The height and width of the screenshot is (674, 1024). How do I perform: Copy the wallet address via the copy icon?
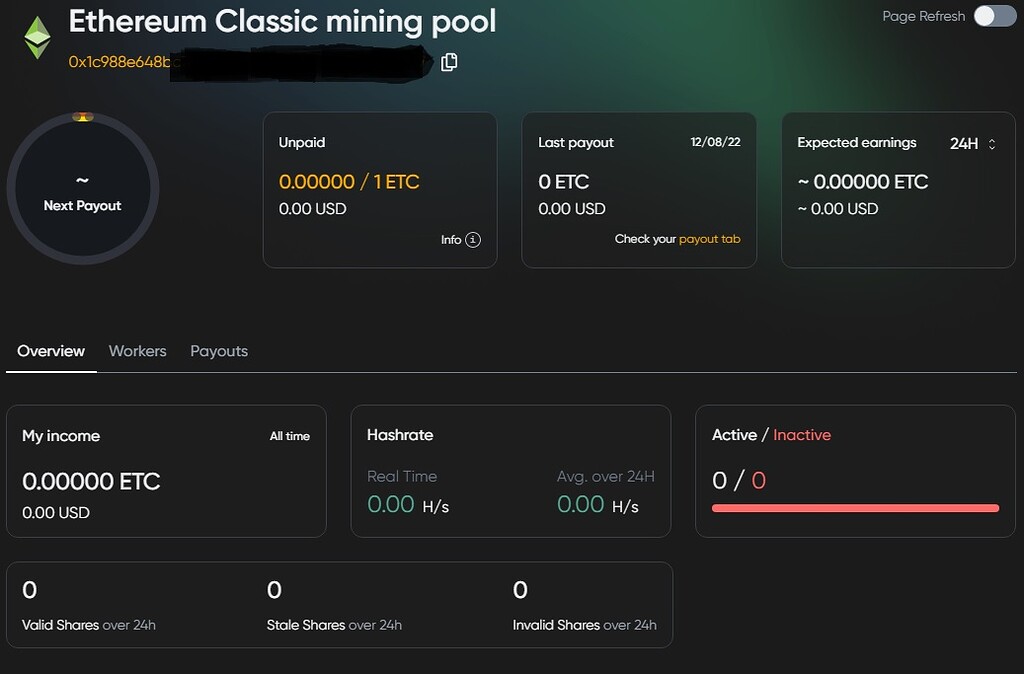point(448,61)
